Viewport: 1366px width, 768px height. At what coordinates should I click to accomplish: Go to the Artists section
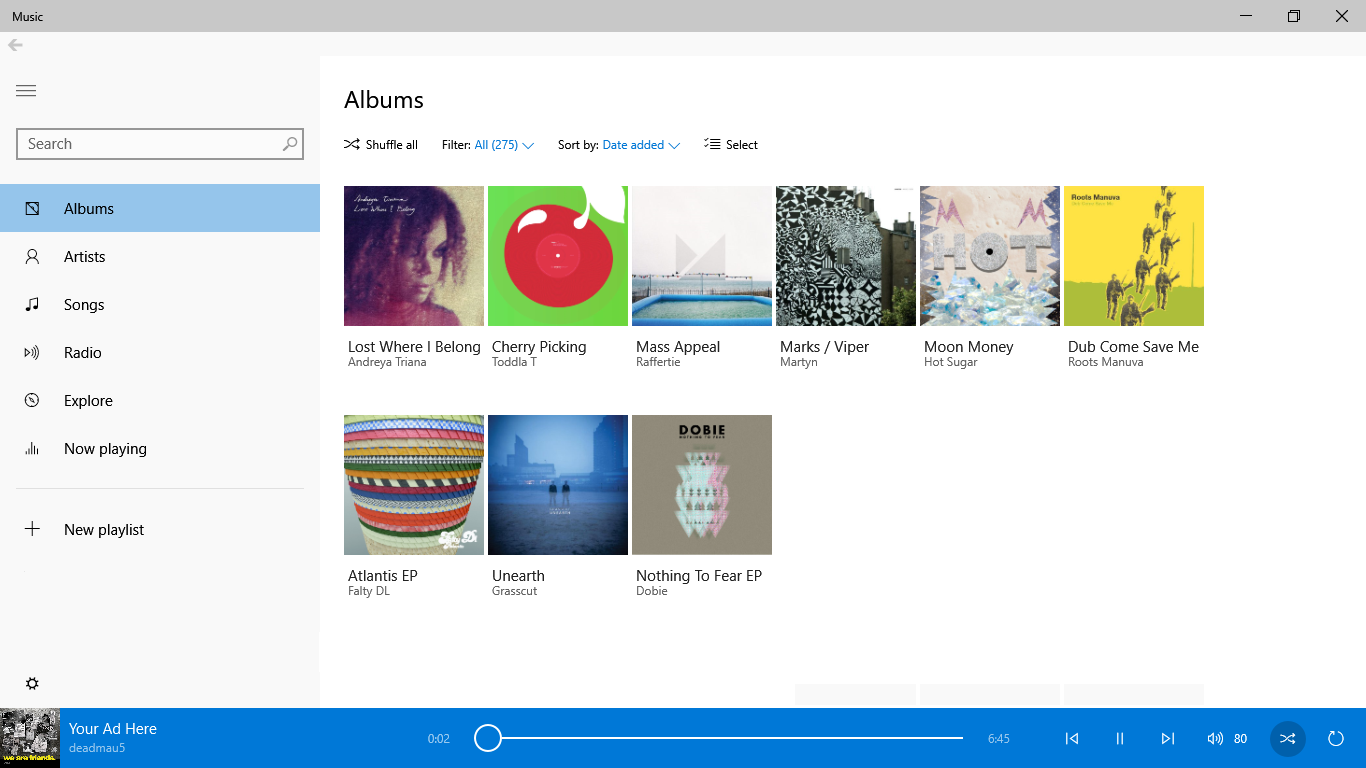pos(84,257)
